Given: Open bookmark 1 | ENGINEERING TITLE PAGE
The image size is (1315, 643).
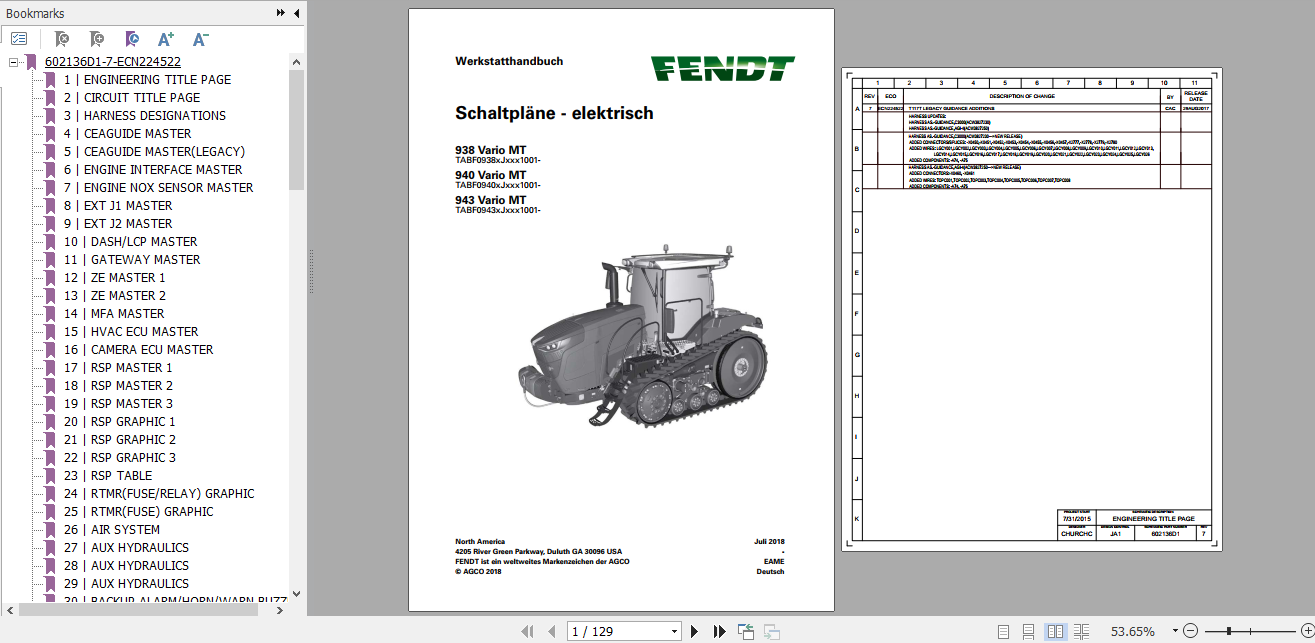Looking at the screenshot, I should click(x=147, y=80).
